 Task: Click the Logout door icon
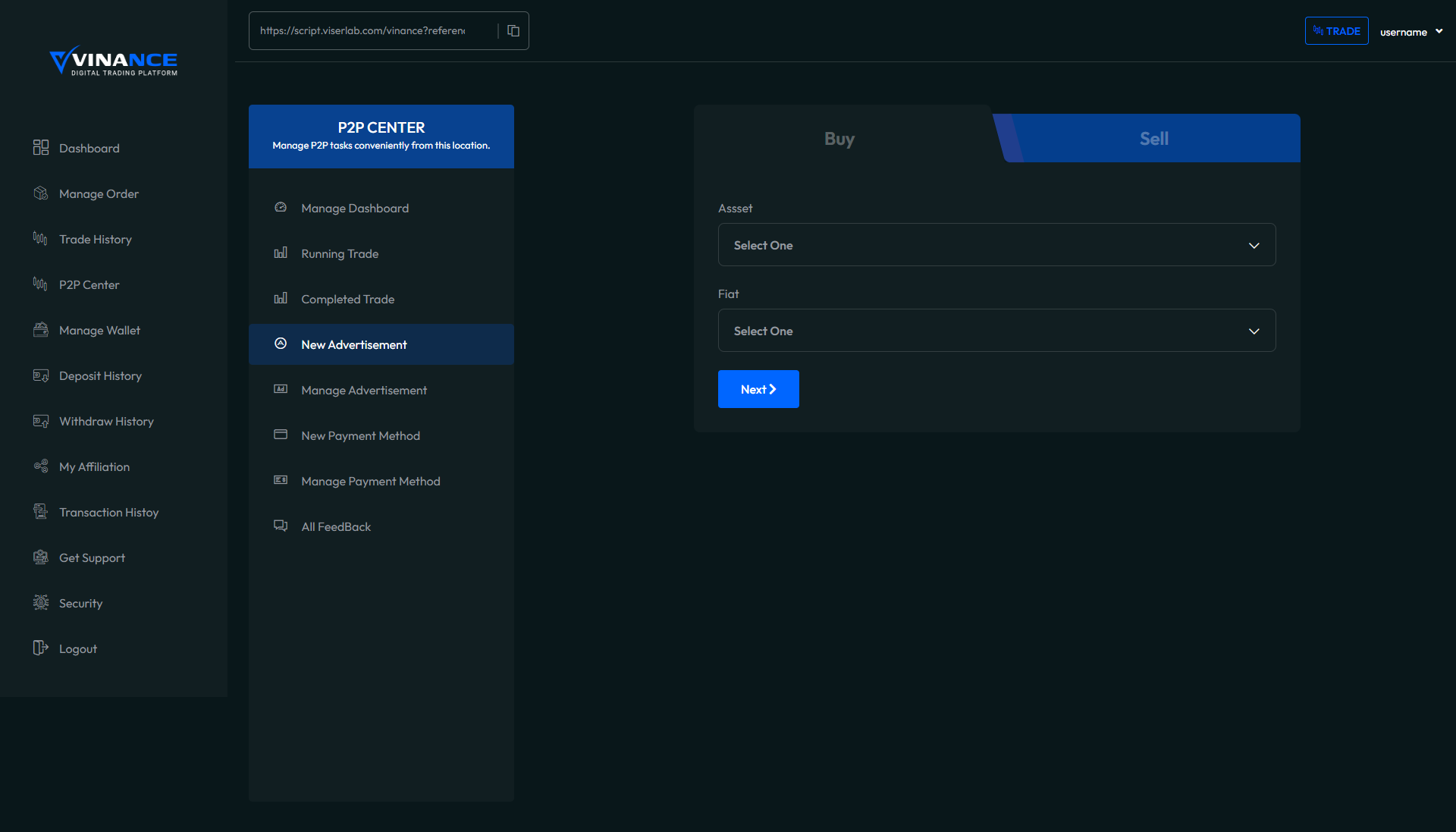pyautogui.click(x=41, y=648)
